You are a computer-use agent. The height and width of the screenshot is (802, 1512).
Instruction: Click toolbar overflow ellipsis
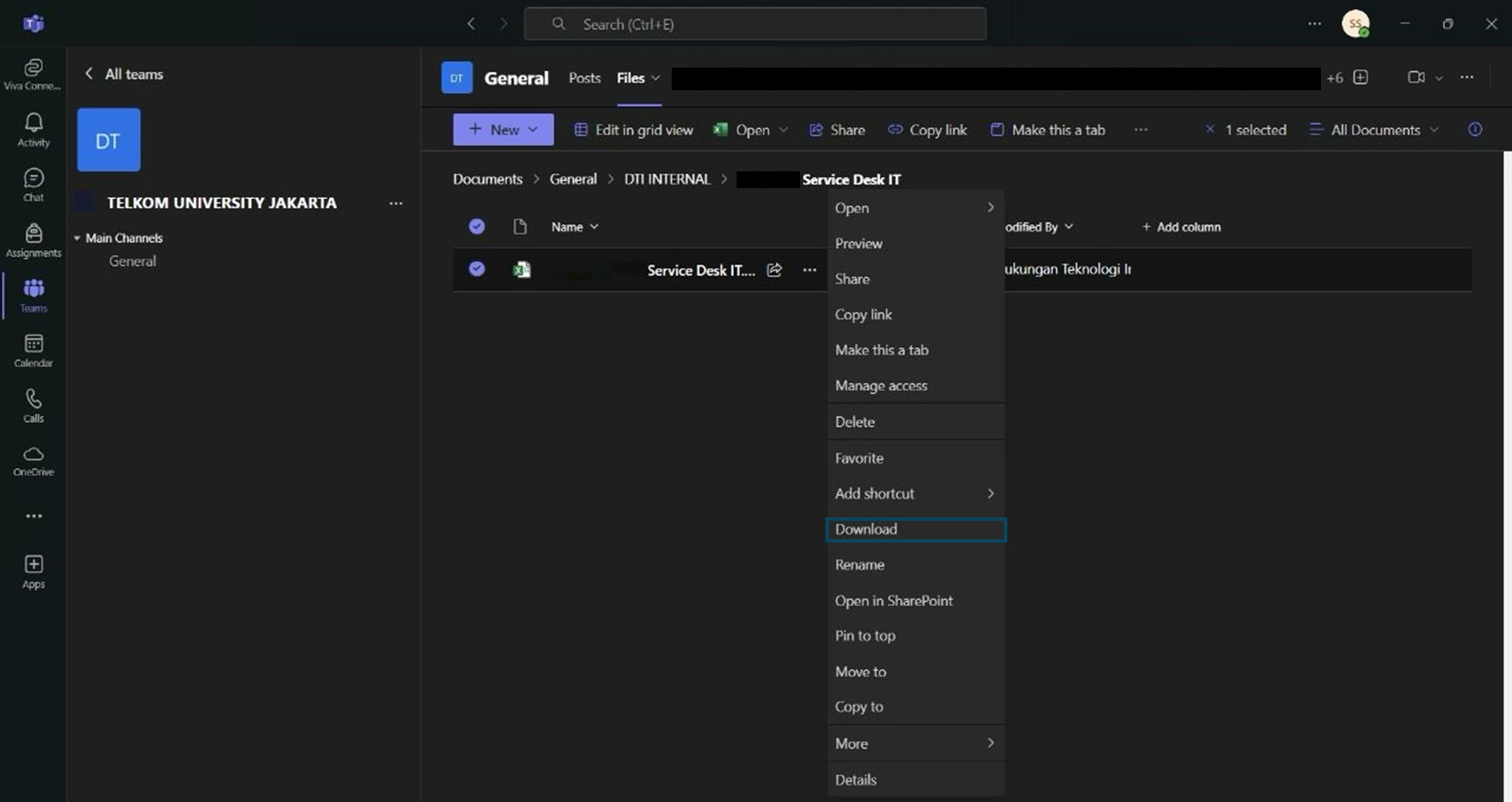1141,130
